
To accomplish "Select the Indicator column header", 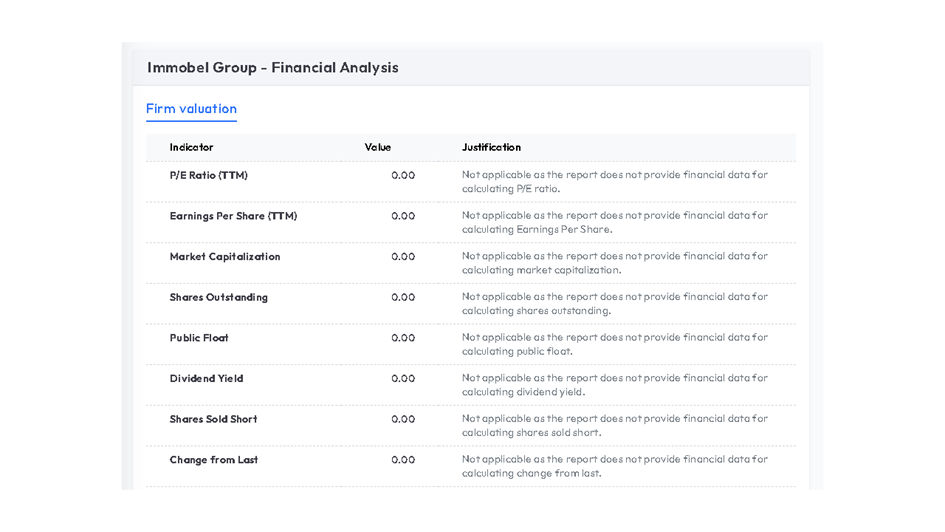I will (191, 147).
